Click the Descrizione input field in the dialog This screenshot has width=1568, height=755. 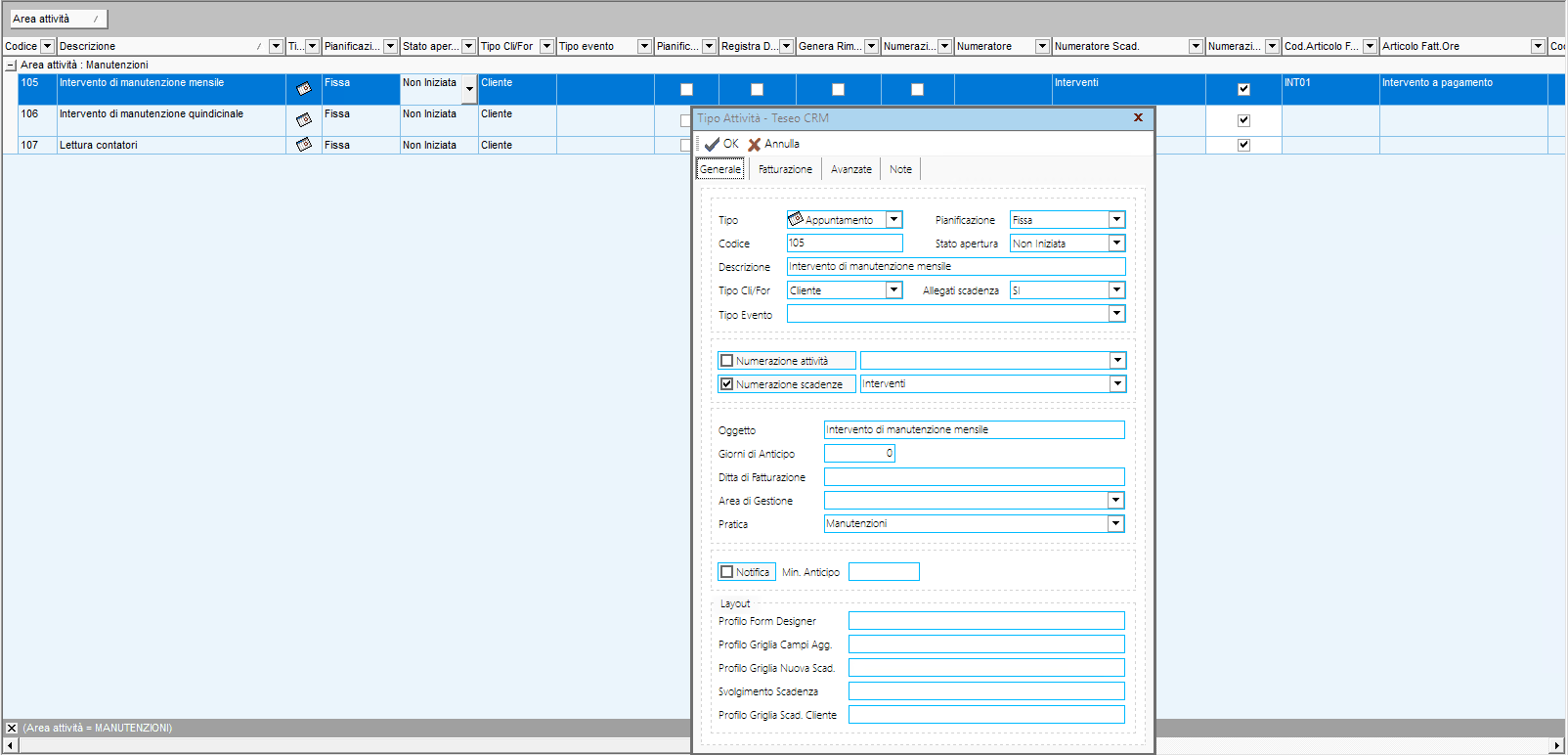coord(956,267)
